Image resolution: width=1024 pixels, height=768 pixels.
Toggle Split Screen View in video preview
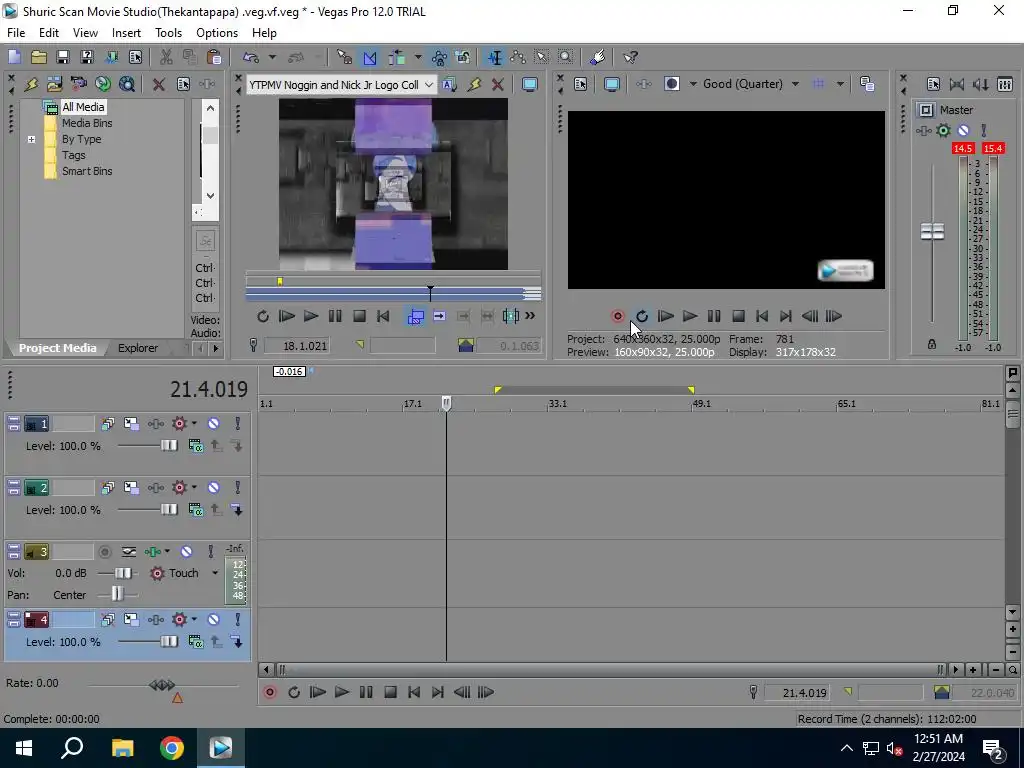672,84
